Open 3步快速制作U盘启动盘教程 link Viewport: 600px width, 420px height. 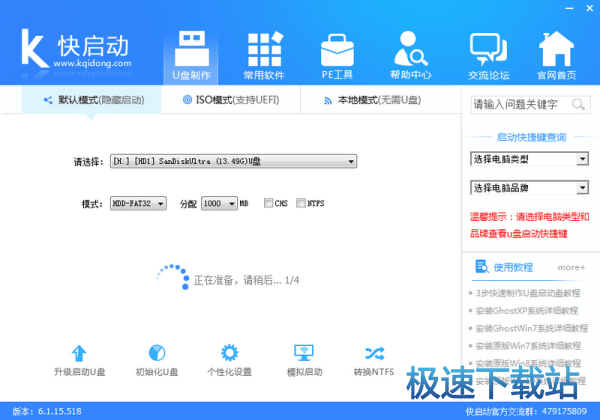(528, 293)
